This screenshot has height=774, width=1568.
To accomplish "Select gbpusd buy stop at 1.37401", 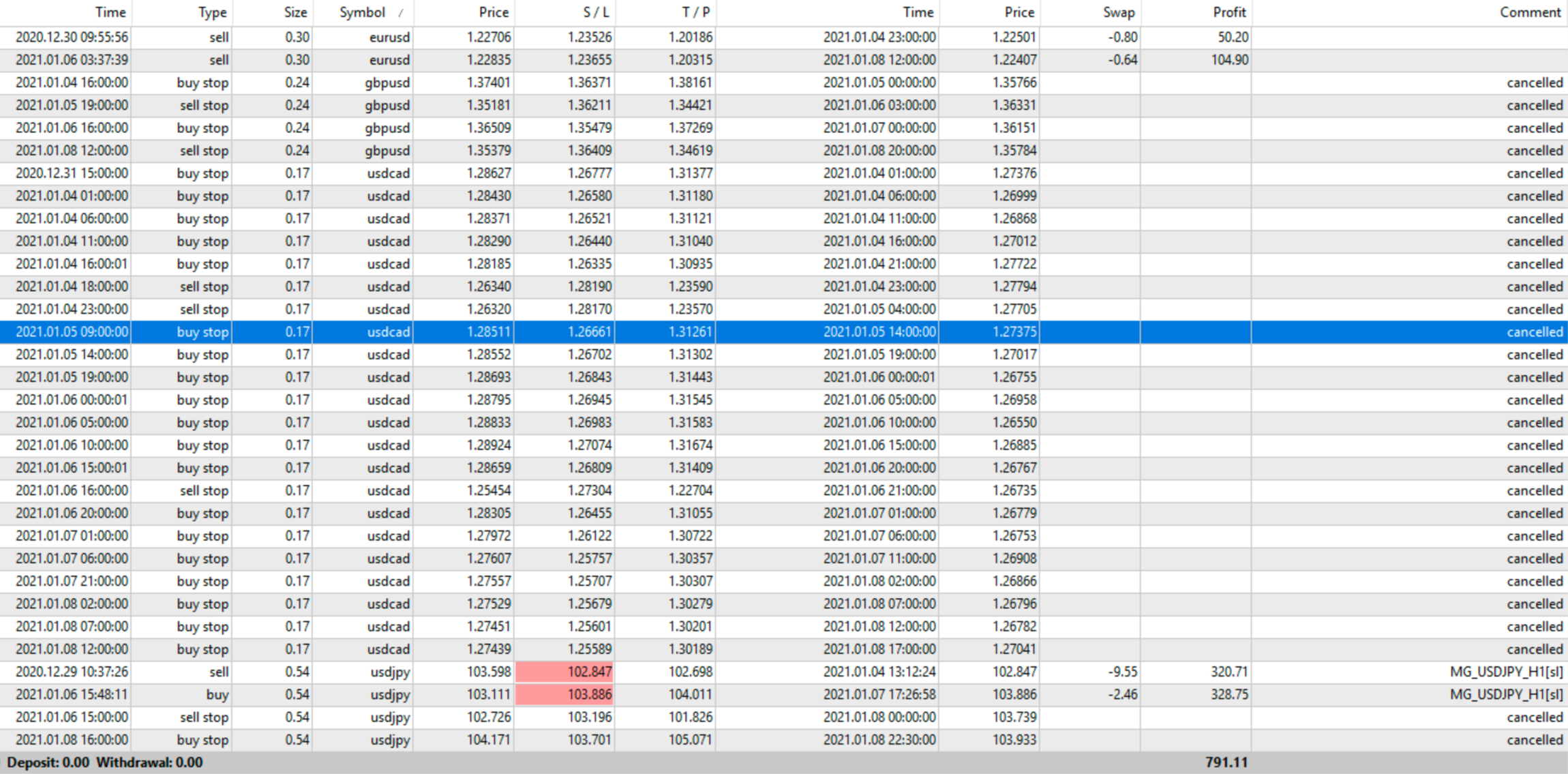I will [488, 83].
